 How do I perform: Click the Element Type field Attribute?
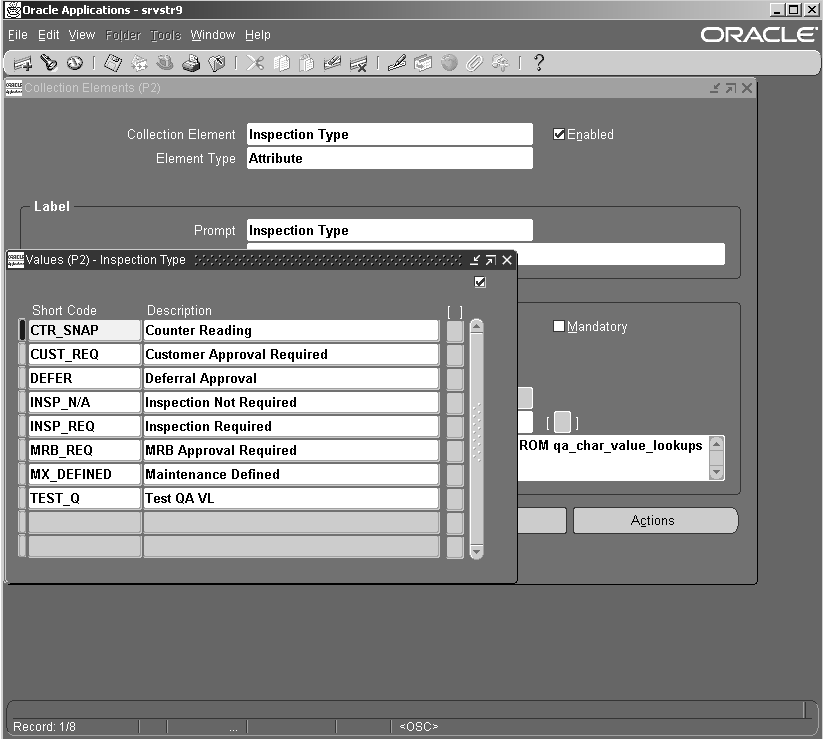point(390,159)
